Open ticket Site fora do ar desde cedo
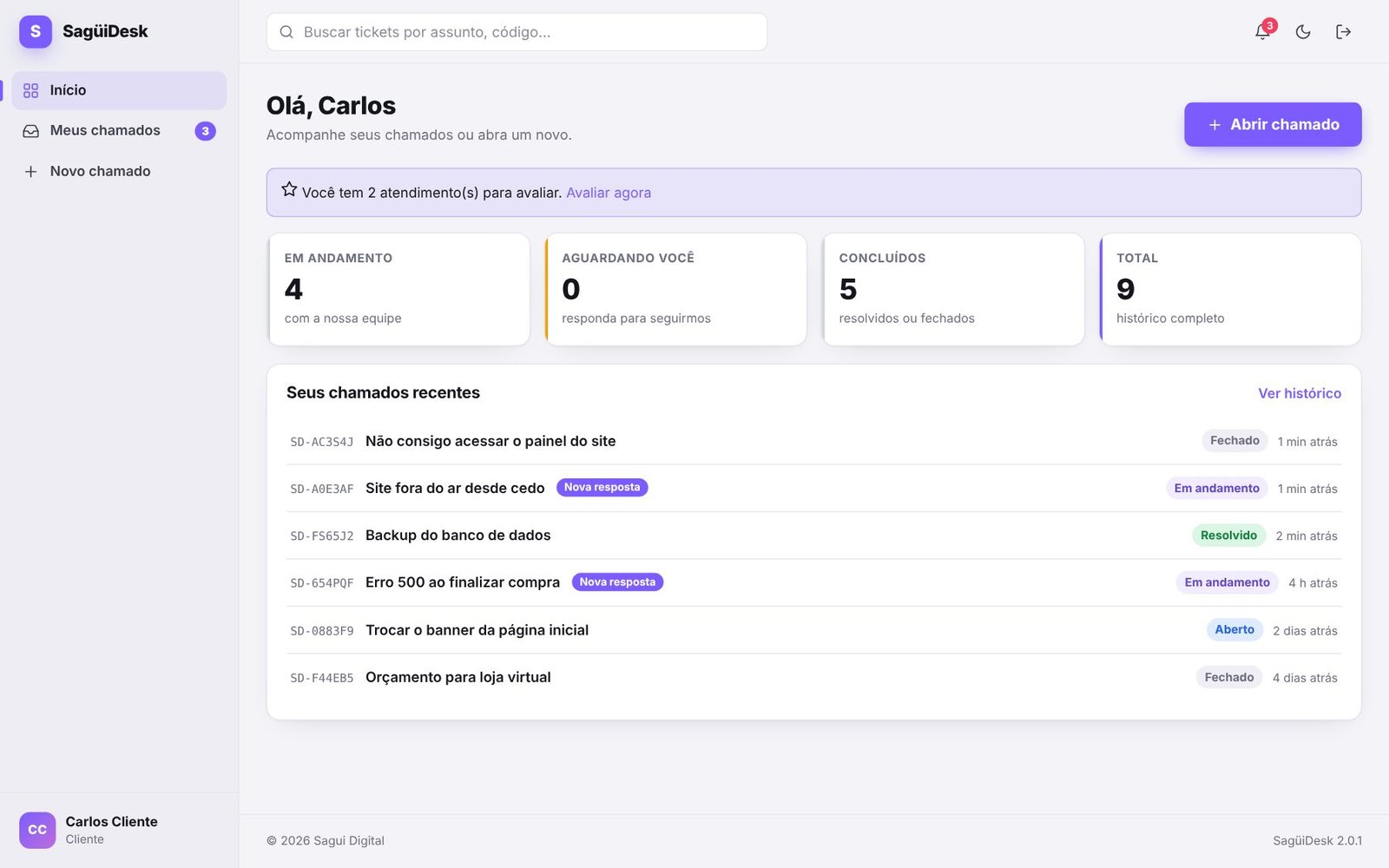Screen dimensions: 1389x868 [x=813, y=489]
